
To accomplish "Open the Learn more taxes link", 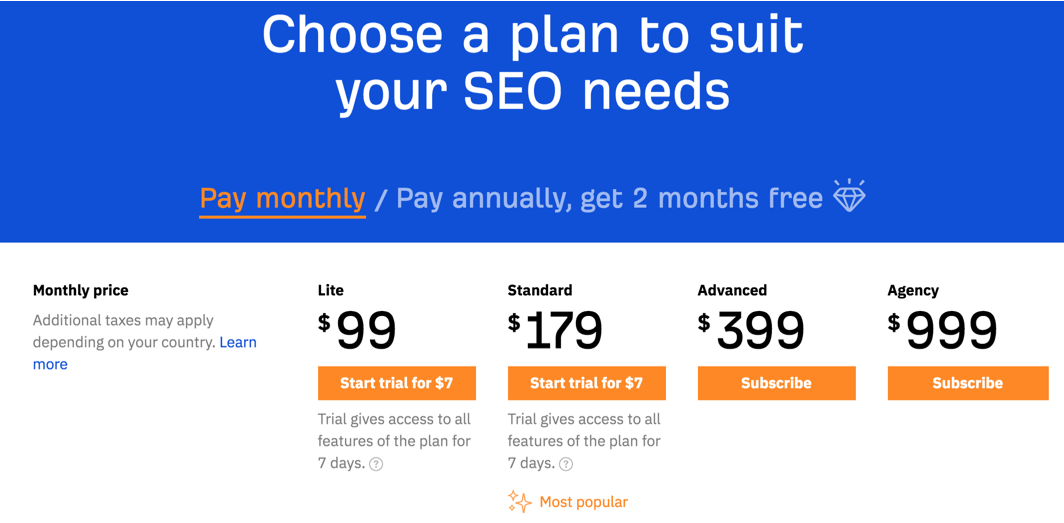I will point(145,353).
